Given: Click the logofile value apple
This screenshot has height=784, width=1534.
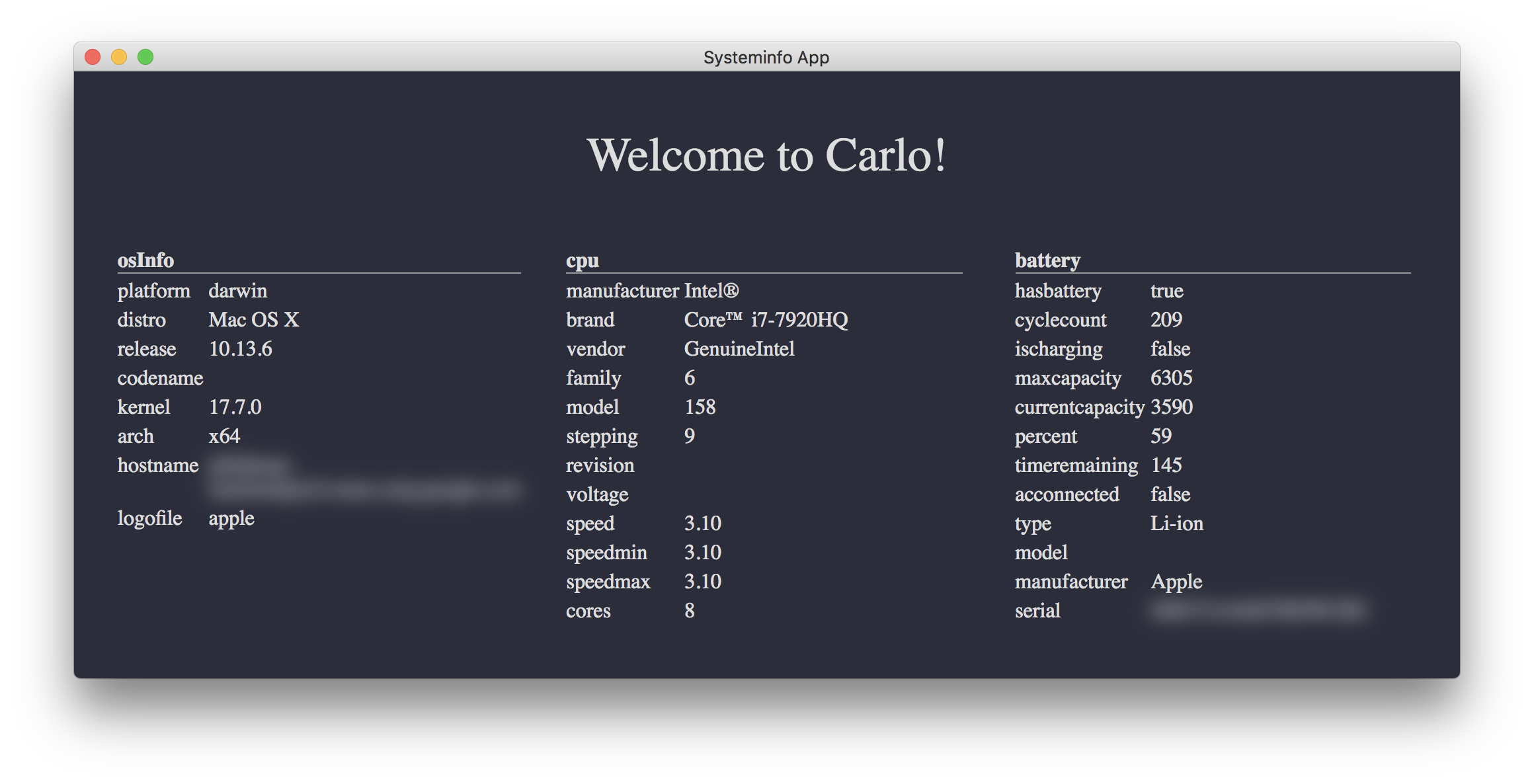Looking at the screenshot, I should pyautogui.click(x=231, y=520).
